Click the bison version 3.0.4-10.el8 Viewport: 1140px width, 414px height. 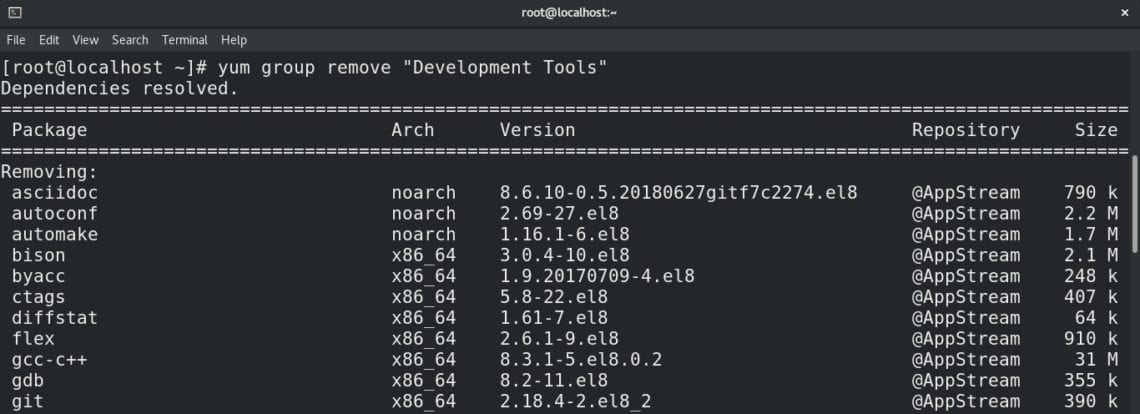(x=564, y=255)
